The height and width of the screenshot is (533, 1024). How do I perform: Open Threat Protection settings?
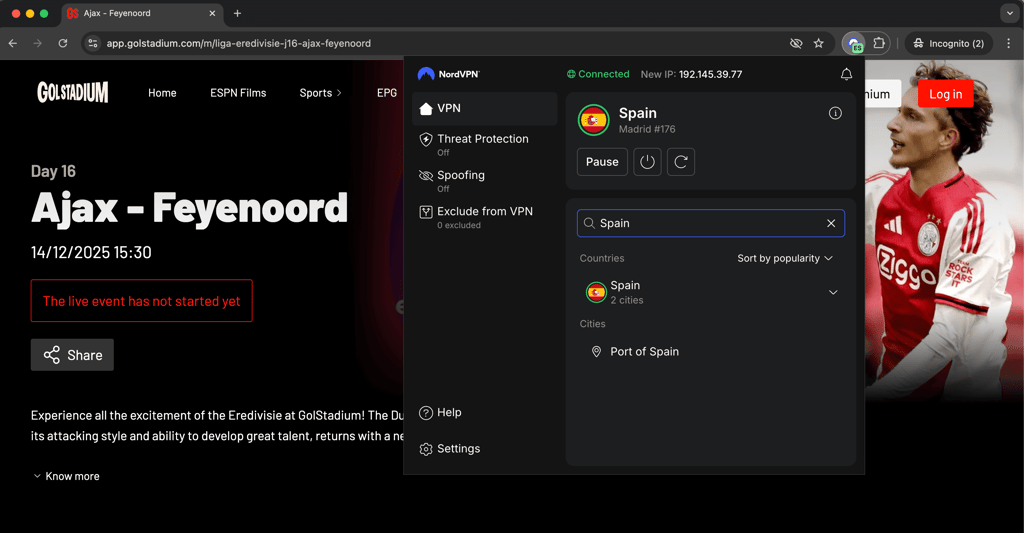(x=485, y=144)
